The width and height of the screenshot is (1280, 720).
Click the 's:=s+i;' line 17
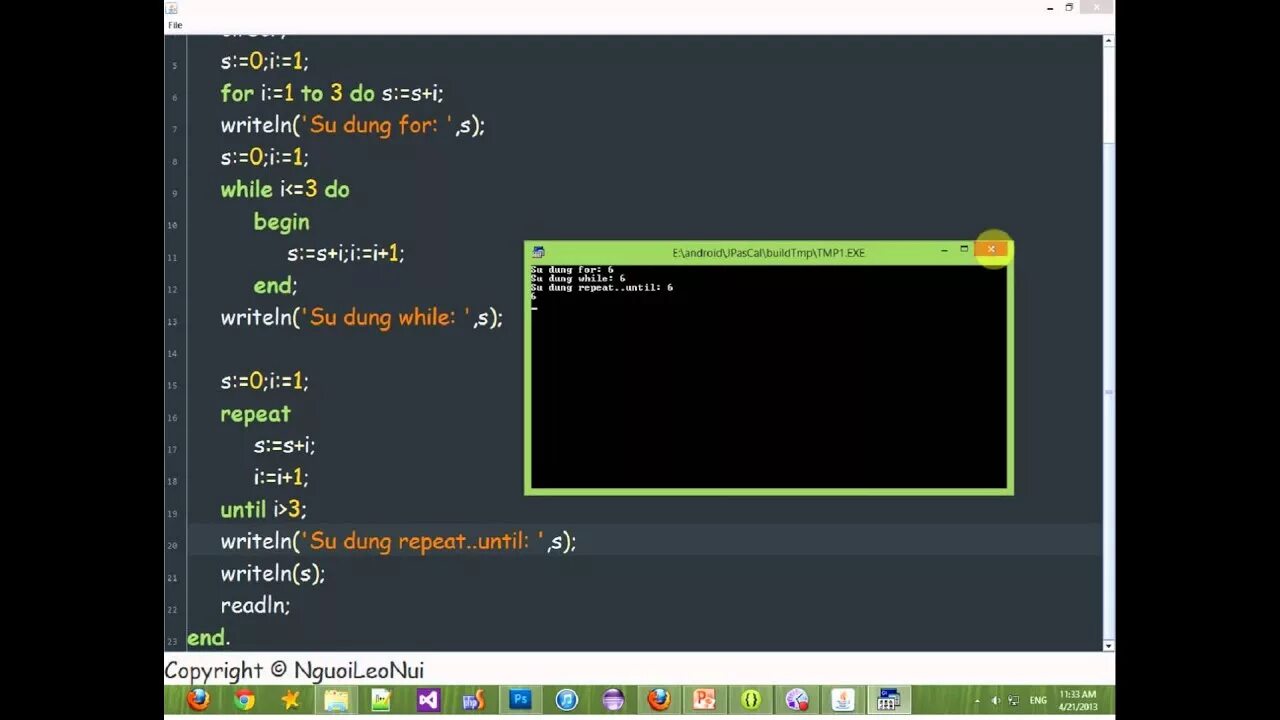coord(285,445)
